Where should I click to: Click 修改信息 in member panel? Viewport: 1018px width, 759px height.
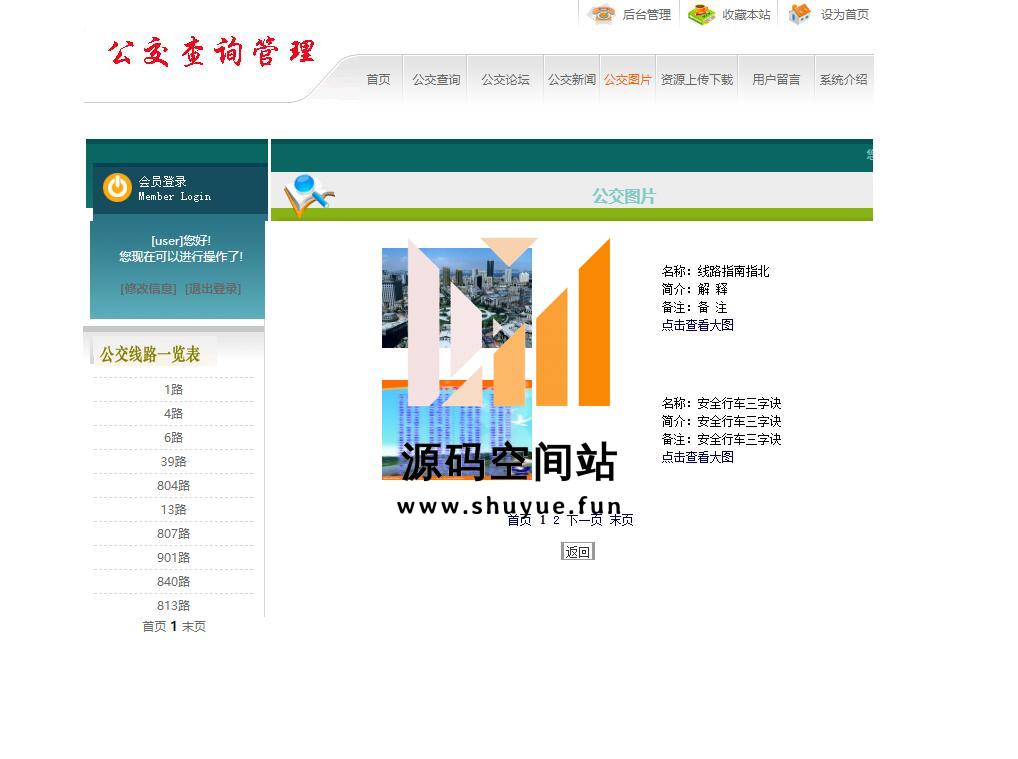[x=149, y=288]
